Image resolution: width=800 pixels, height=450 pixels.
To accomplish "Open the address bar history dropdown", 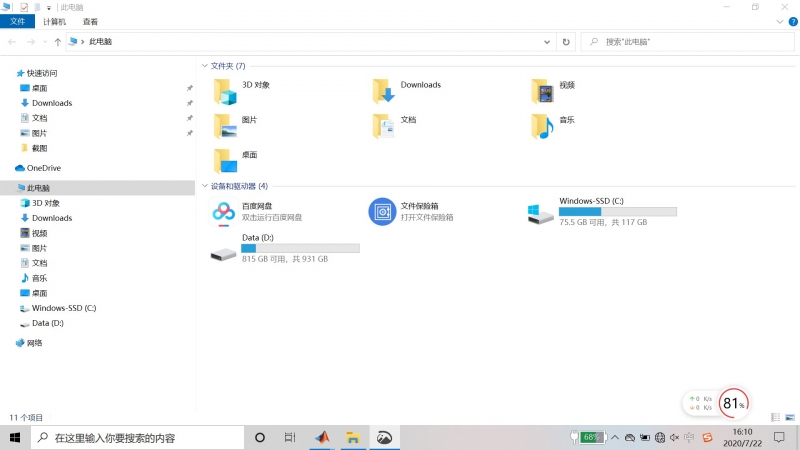I will pos(547,42).
